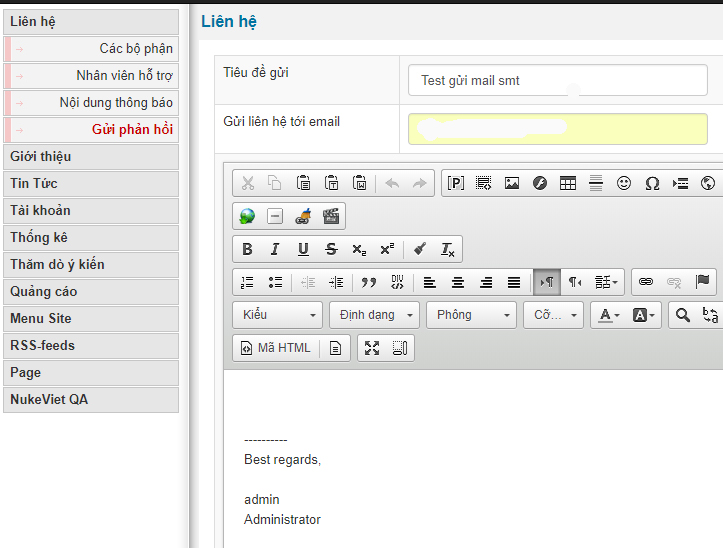Click the Cut icon in editor toolbar
Image resolution: width=723 pixels, height=548 pixels.
[248, 183]
